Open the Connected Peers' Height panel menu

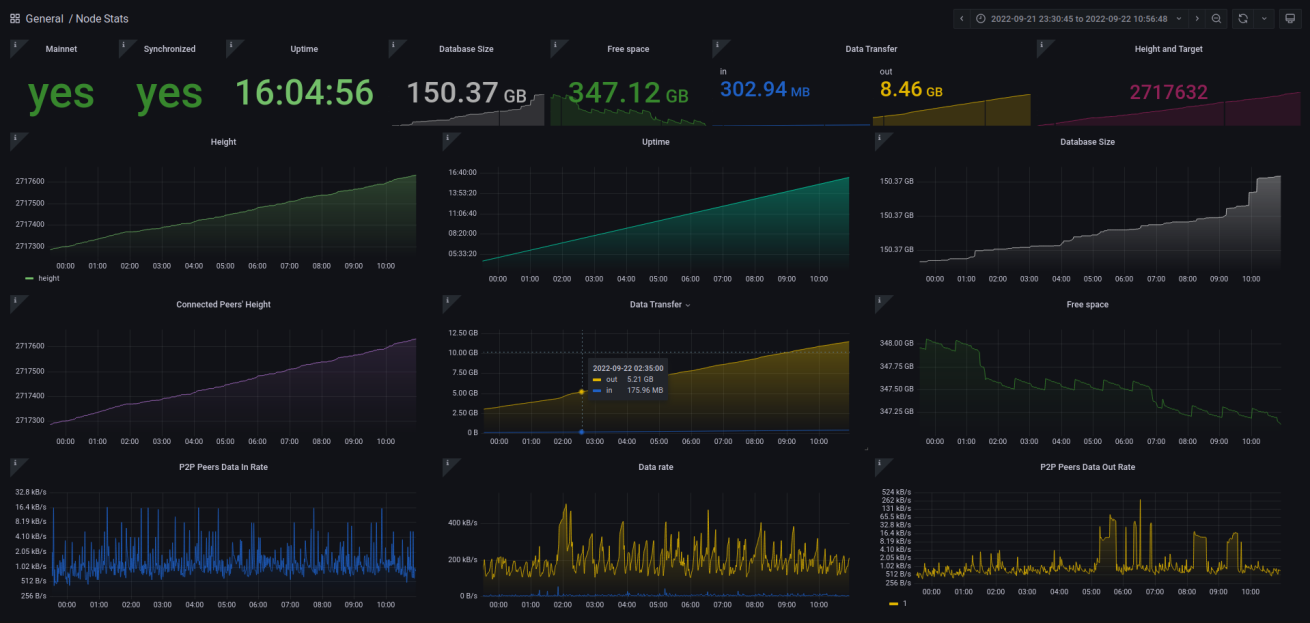[x=223, y=304]
